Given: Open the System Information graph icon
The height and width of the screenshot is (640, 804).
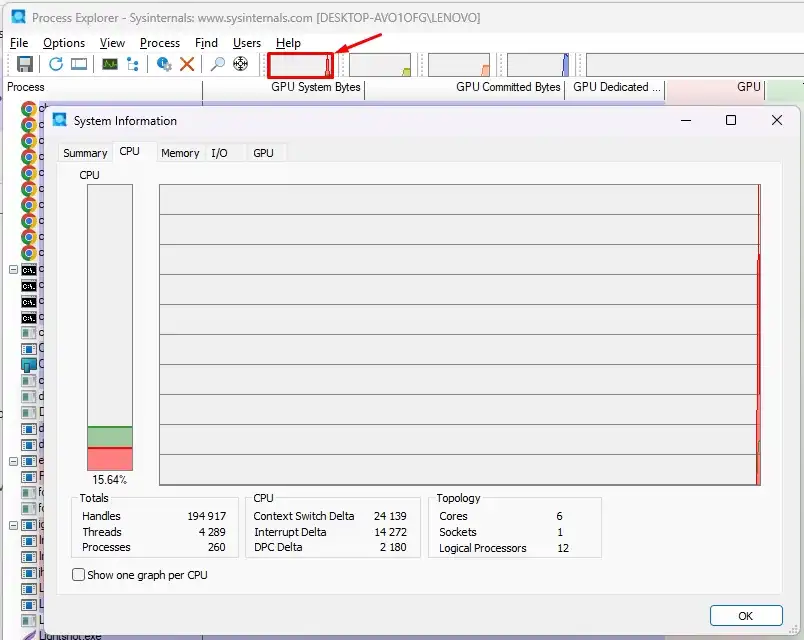Looking at the screenshot, I should (110, 64).
